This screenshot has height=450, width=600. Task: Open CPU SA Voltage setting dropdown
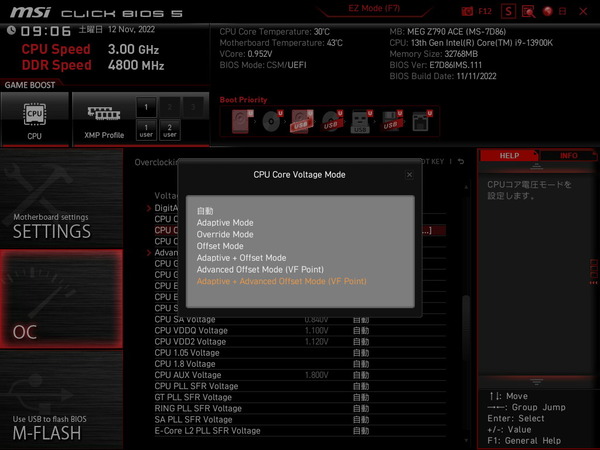361,320
